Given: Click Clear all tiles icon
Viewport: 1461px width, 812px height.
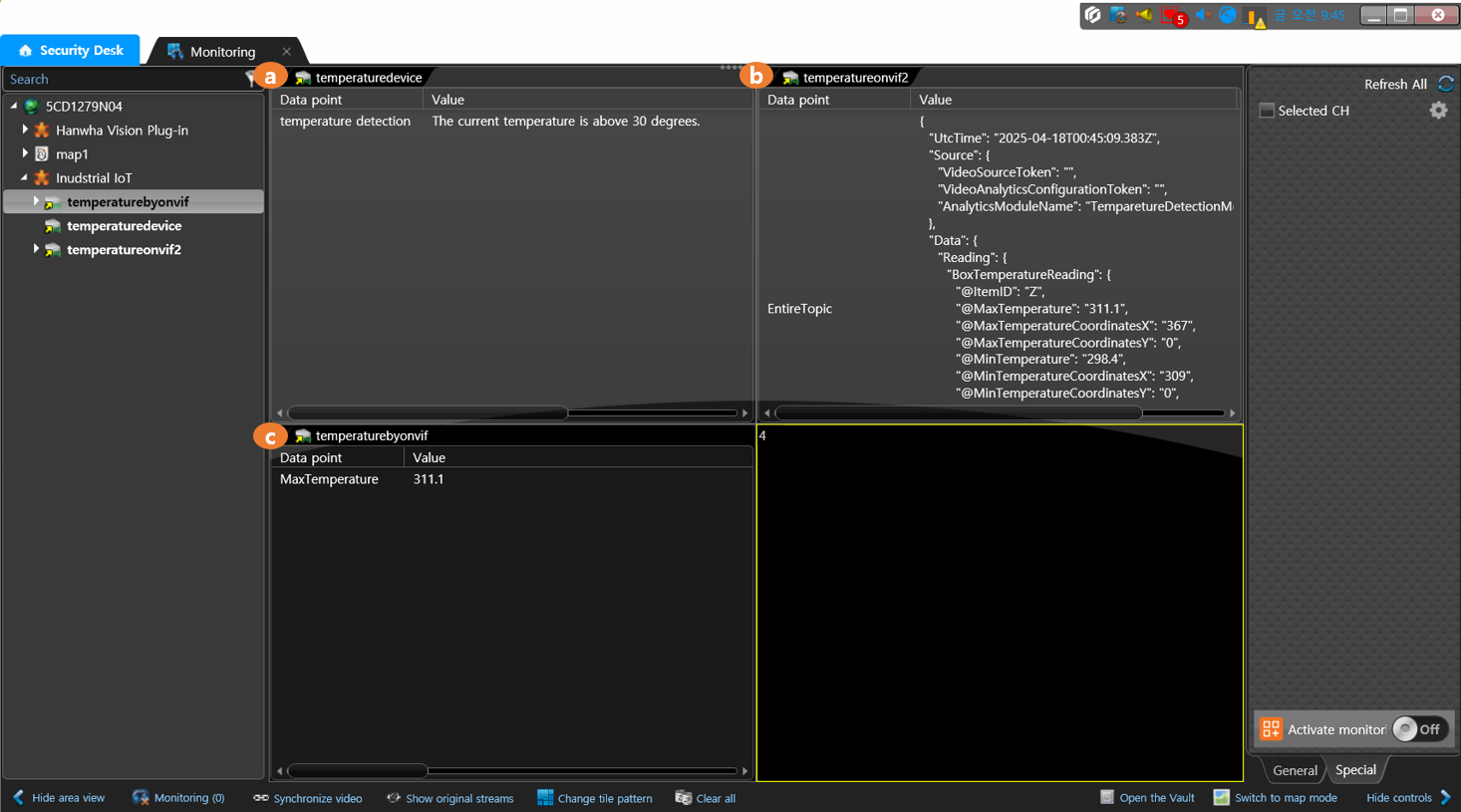Looking at the screenshot, I should (x=683, y=798).
